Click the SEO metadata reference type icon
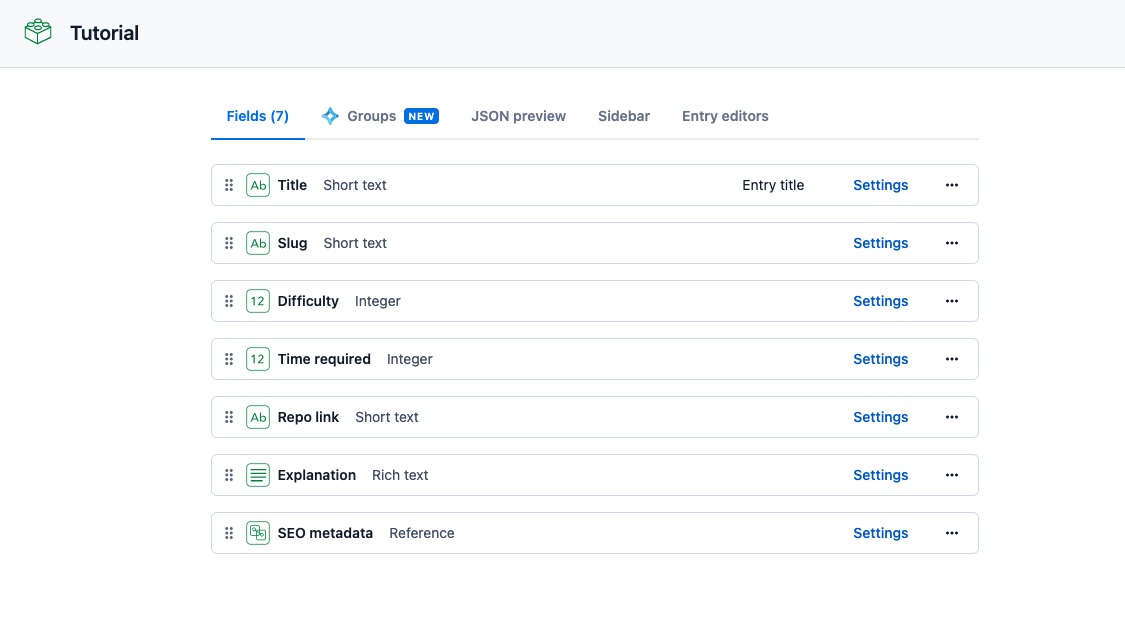The width and height of the screenshot is (1125, 634). [x=258, y=533]
